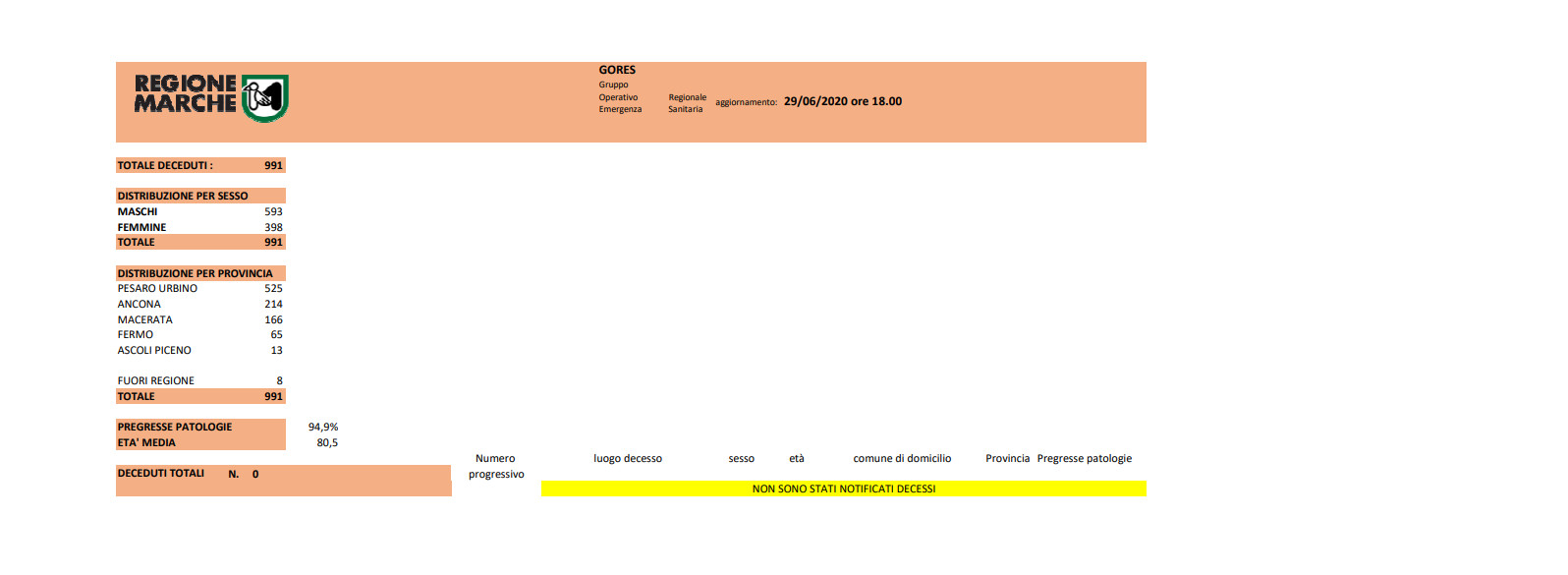Click the value 13 for Ascoli Piceno
1568x575 pixels.
coord(276,350)
